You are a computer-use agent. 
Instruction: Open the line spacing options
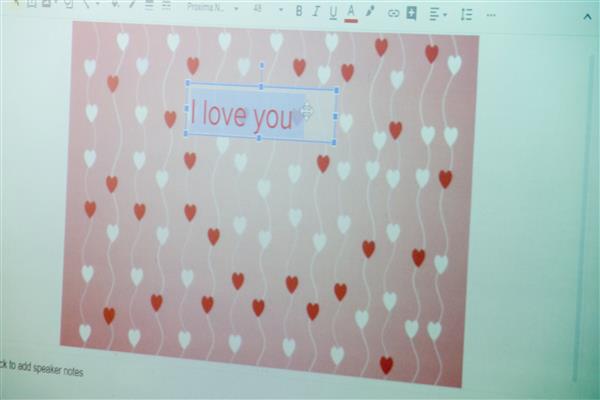pos(466,15)
